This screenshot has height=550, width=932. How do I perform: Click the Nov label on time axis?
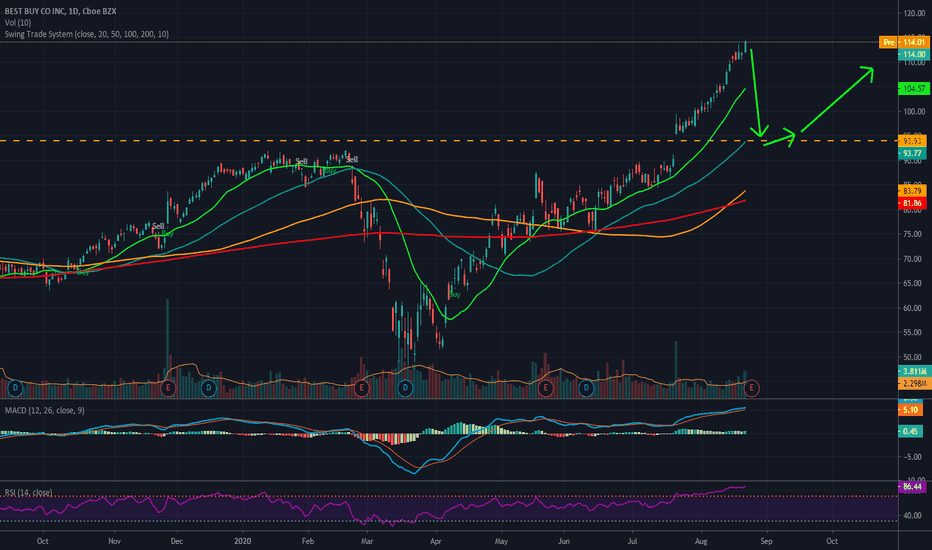114,541
